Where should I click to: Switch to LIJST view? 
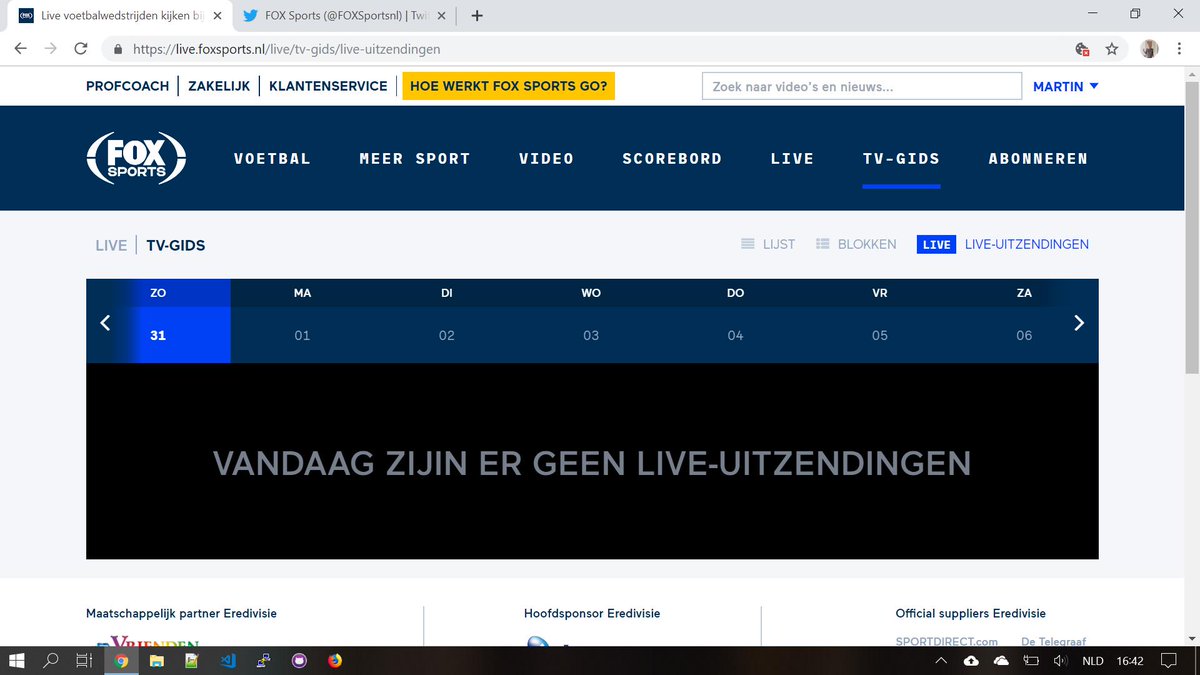point(768,244)
